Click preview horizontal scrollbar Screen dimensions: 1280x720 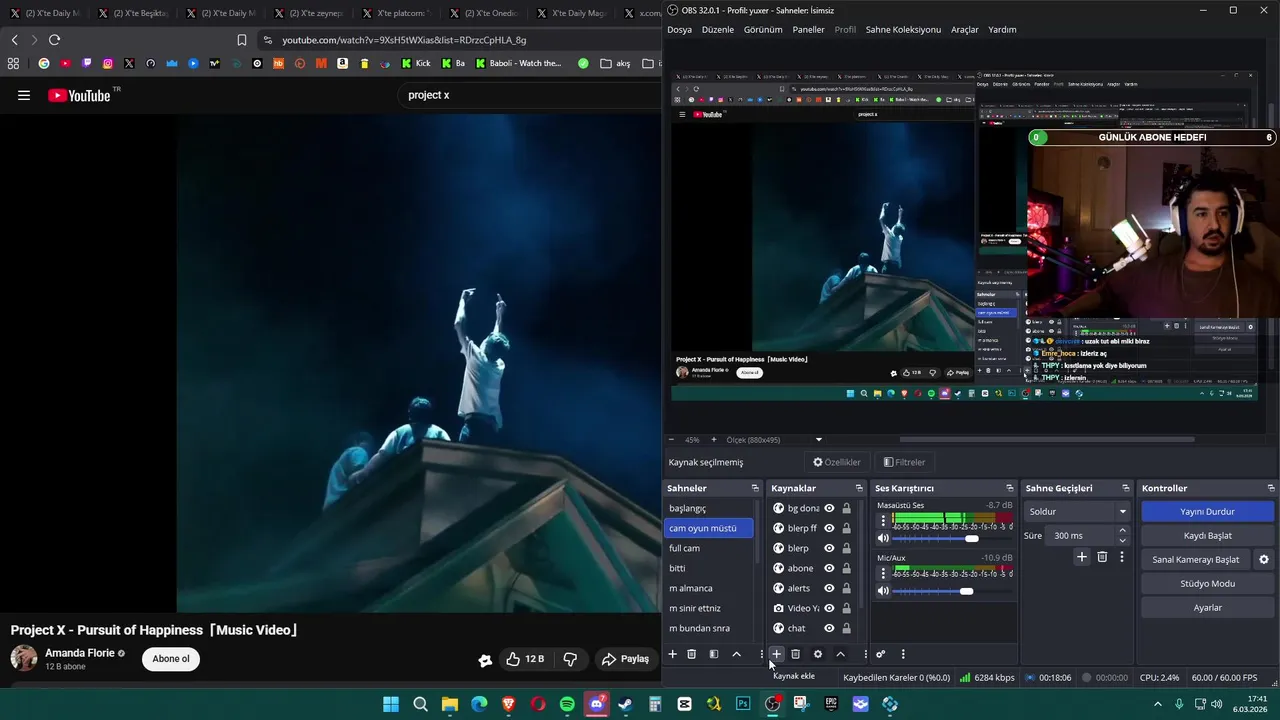pyautogui.click(x=1046, y=440)
